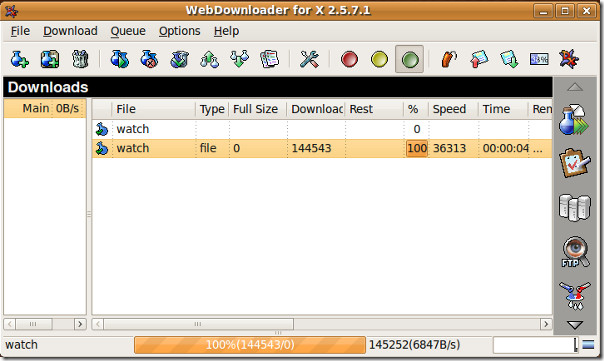The height and width of the screenshot is (361, 604).
Task: Open the FTP search eye icon
Action: point(575,252)
